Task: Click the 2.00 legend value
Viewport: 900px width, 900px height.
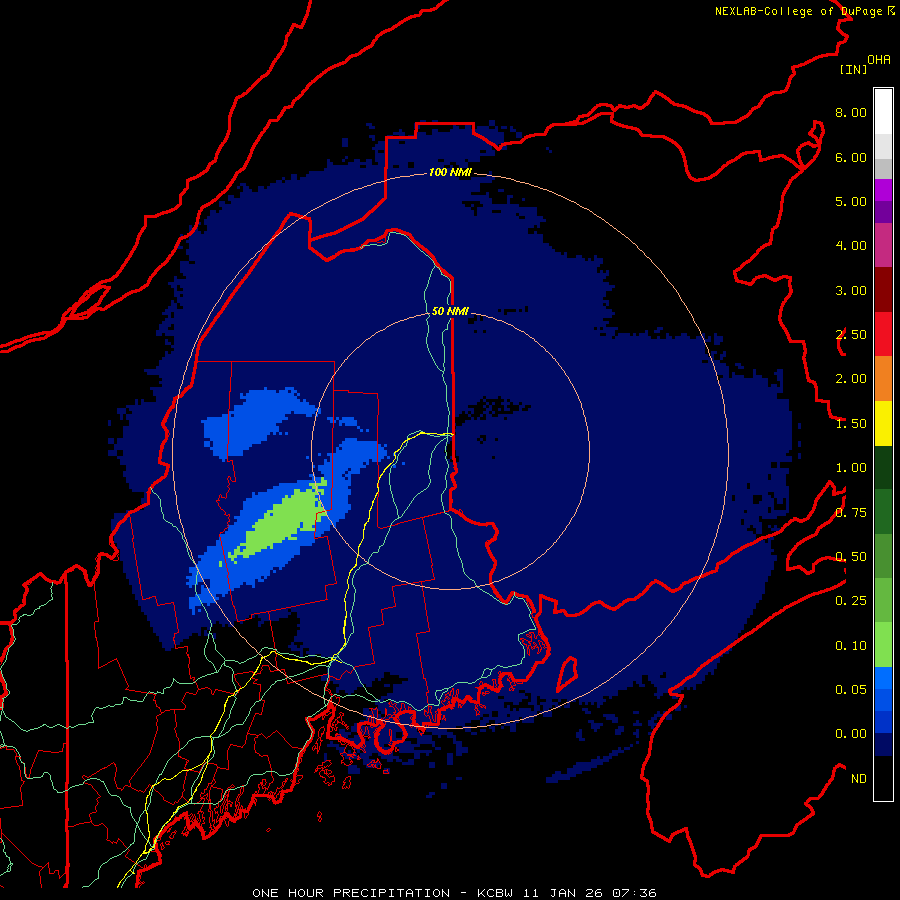Action: (851, 379)
